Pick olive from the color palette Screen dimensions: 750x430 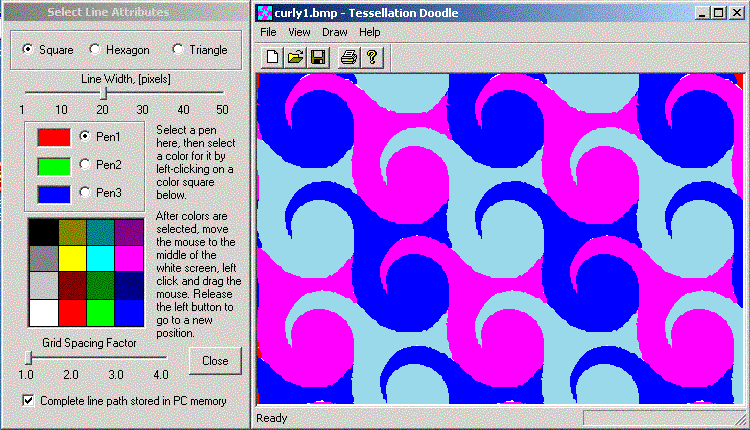pyautogui.click(x=72, y=232)
